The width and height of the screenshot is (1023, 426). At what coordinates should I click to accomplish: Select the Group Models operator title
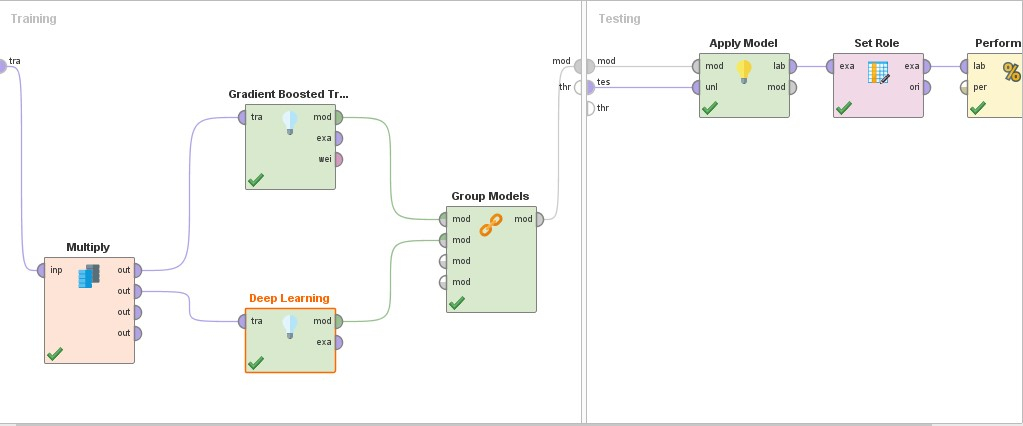coord(491,196)
